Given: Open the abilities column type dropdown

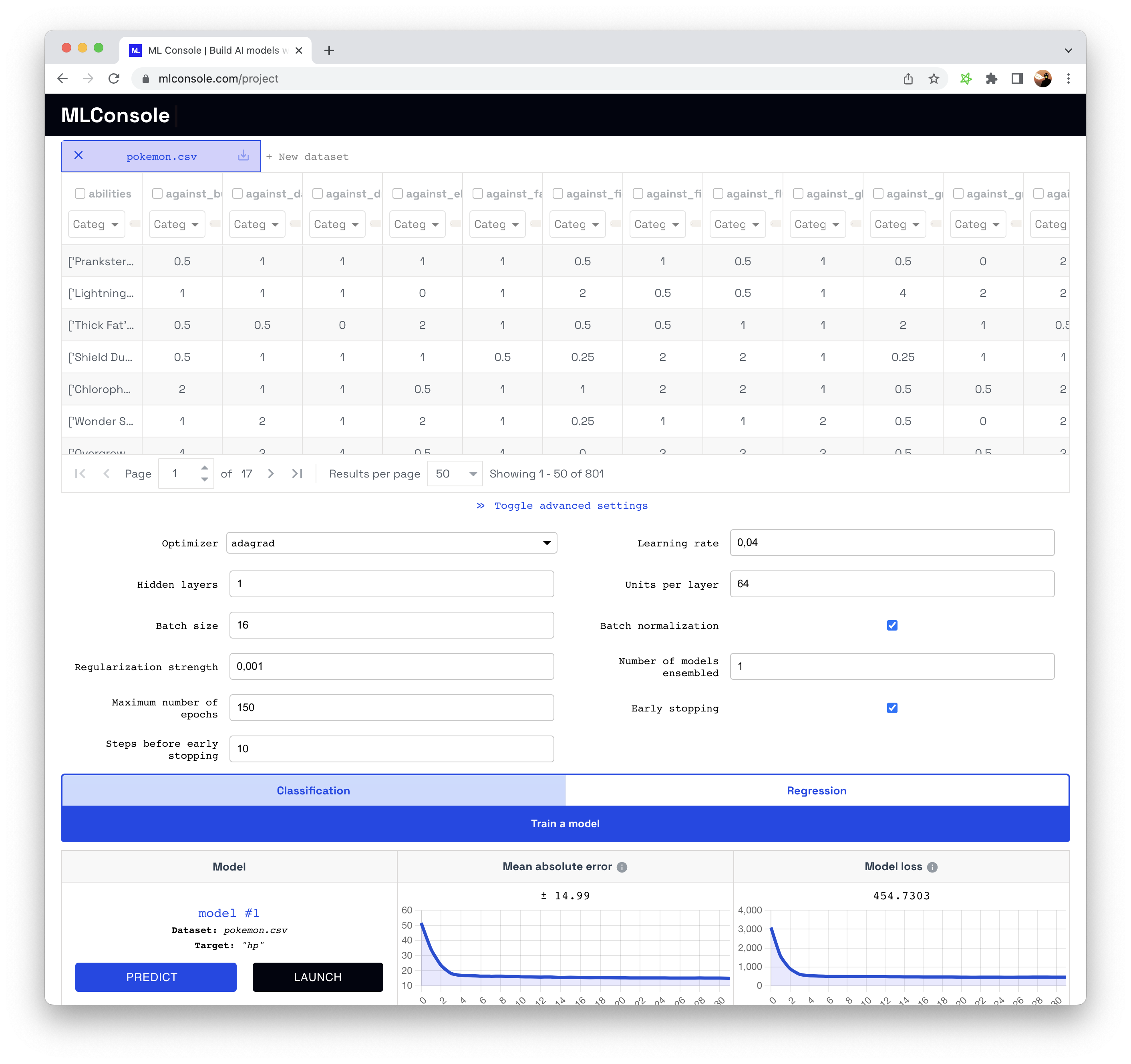Looking at the screenshot, I should [x=96, y=224].
